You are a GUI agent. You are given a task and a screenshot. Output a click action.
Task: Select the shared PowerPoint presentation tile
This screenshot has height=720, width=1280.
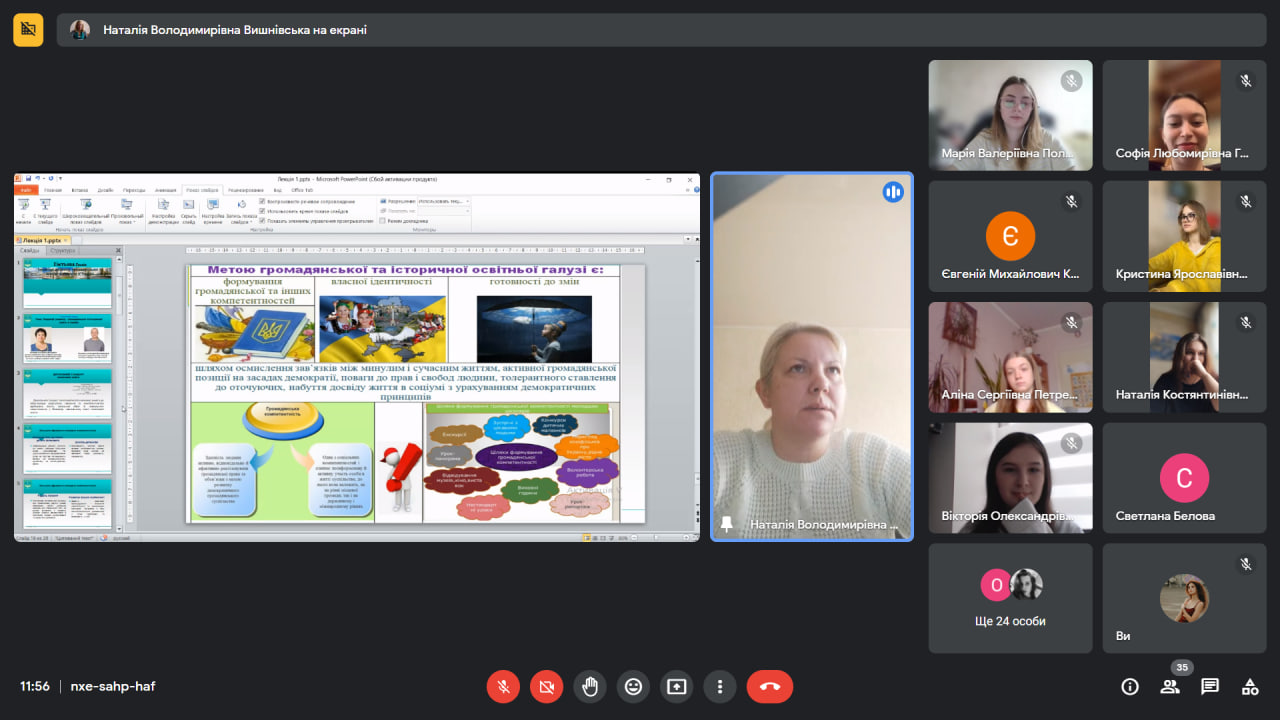tap(357, 357)
